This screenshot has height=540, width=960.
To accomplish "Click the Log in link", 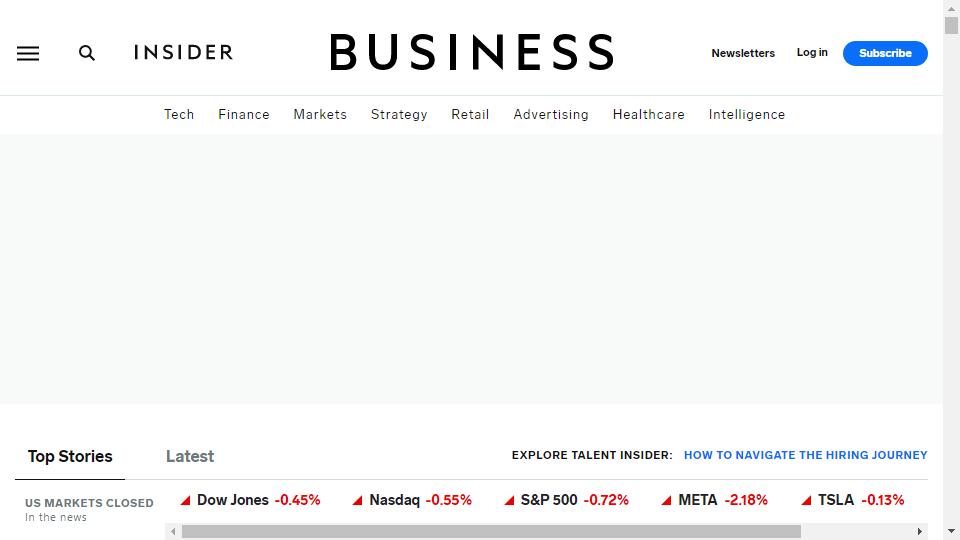I will (x=812, y=53).
